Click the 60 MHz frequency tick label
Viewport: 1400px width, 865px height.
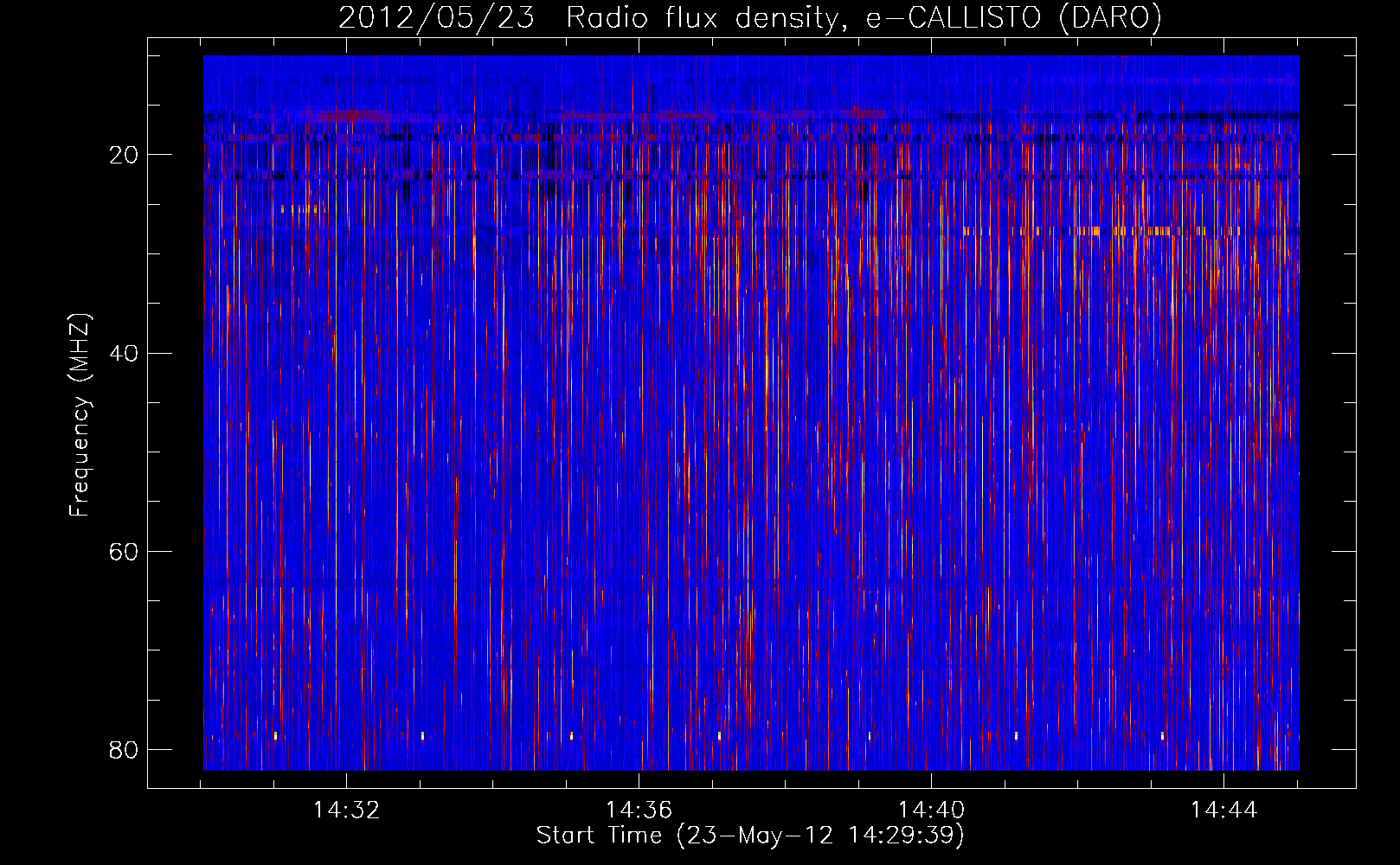pos(124,551)
